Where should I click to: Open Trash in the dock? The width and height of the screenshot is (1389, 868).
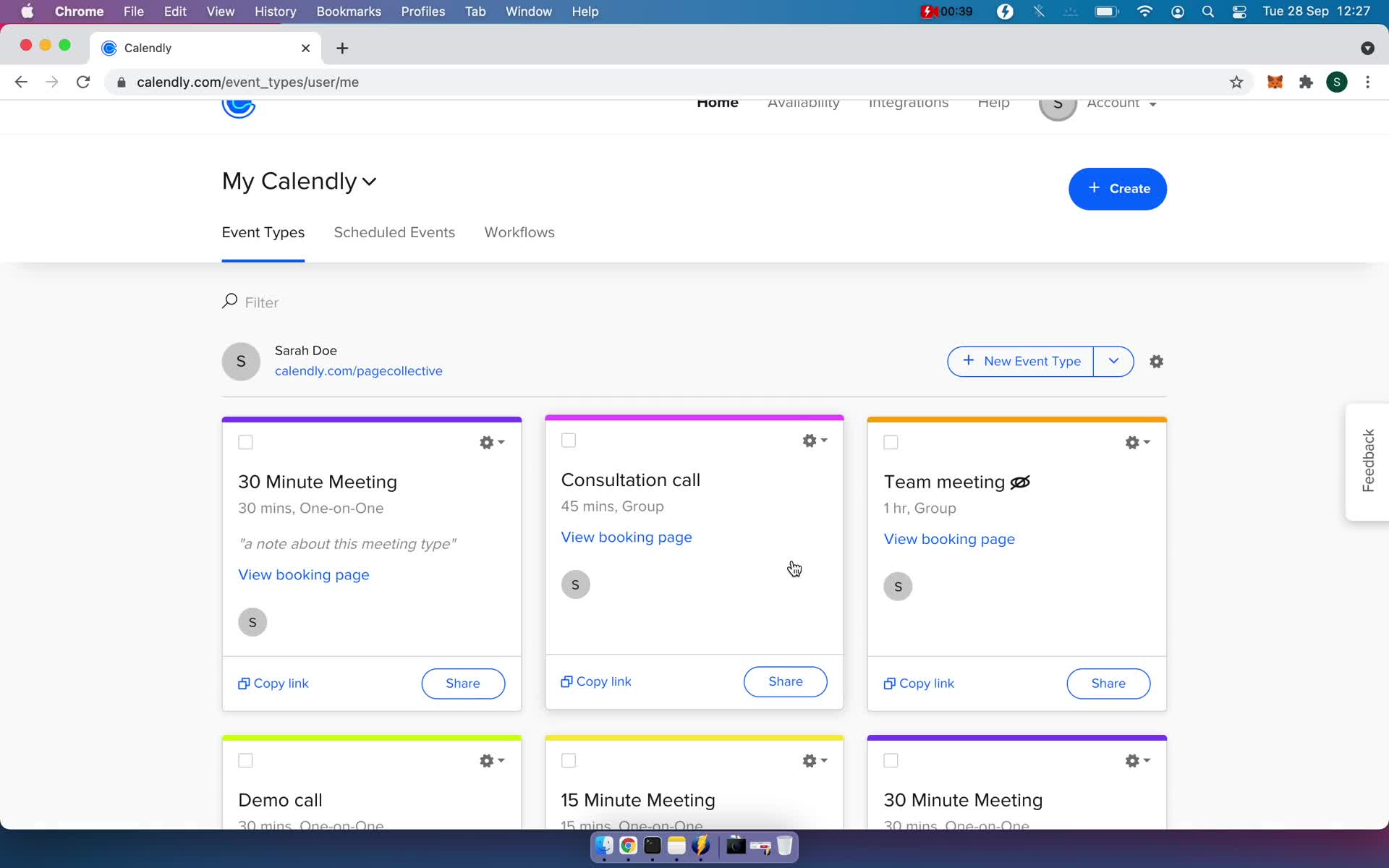(x=784, y=846)
